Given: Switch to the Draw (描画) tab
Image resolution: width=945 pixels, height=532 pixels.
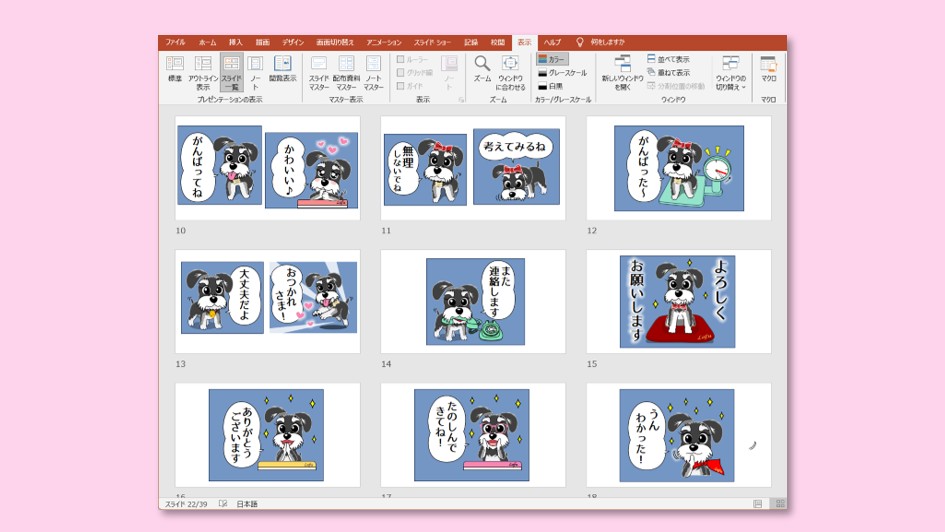Looking at the screenshot, I should [263, 42].
